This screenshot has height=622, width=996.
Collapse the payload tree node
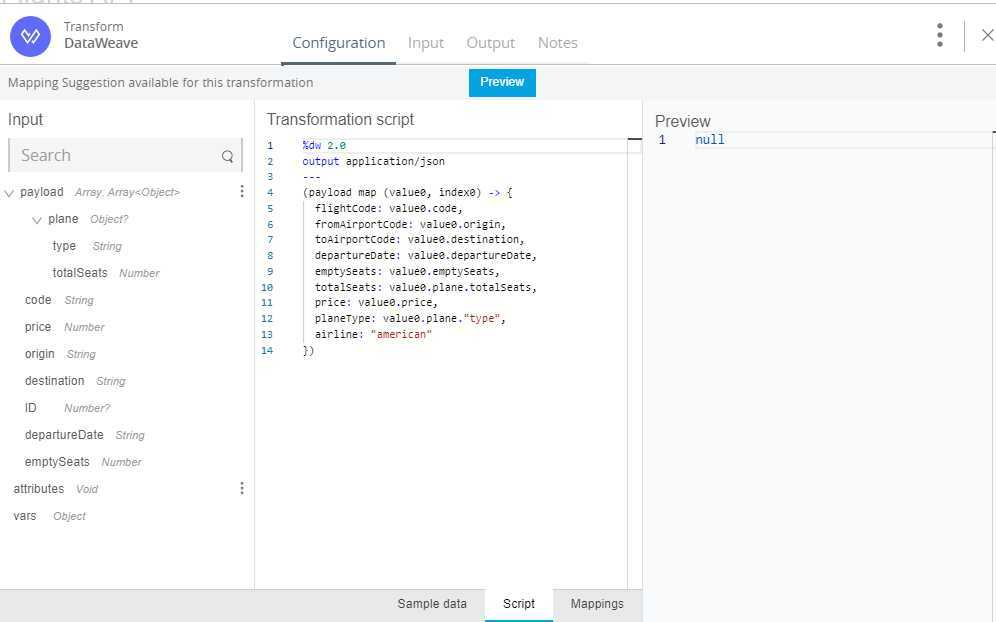[x=10, y=192]
